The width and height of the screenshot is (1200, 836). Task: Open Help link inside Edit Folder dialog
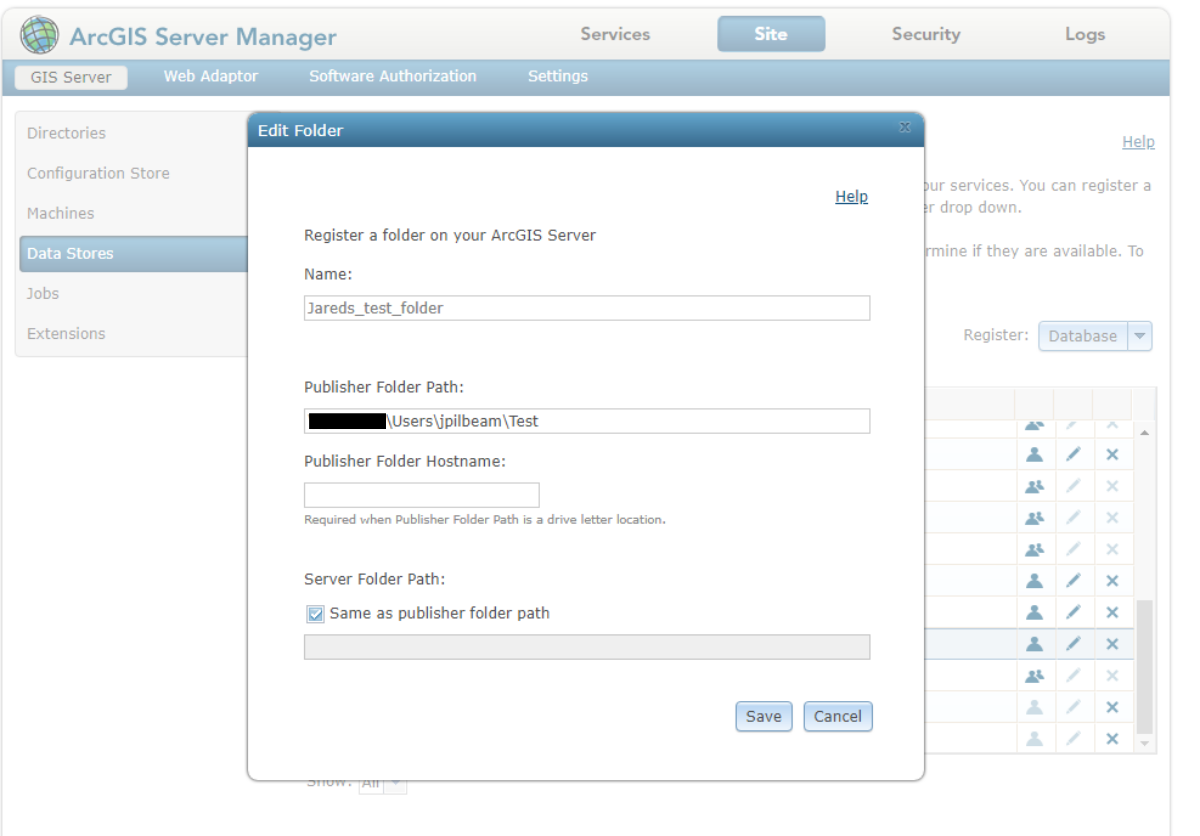coord(852,197)
